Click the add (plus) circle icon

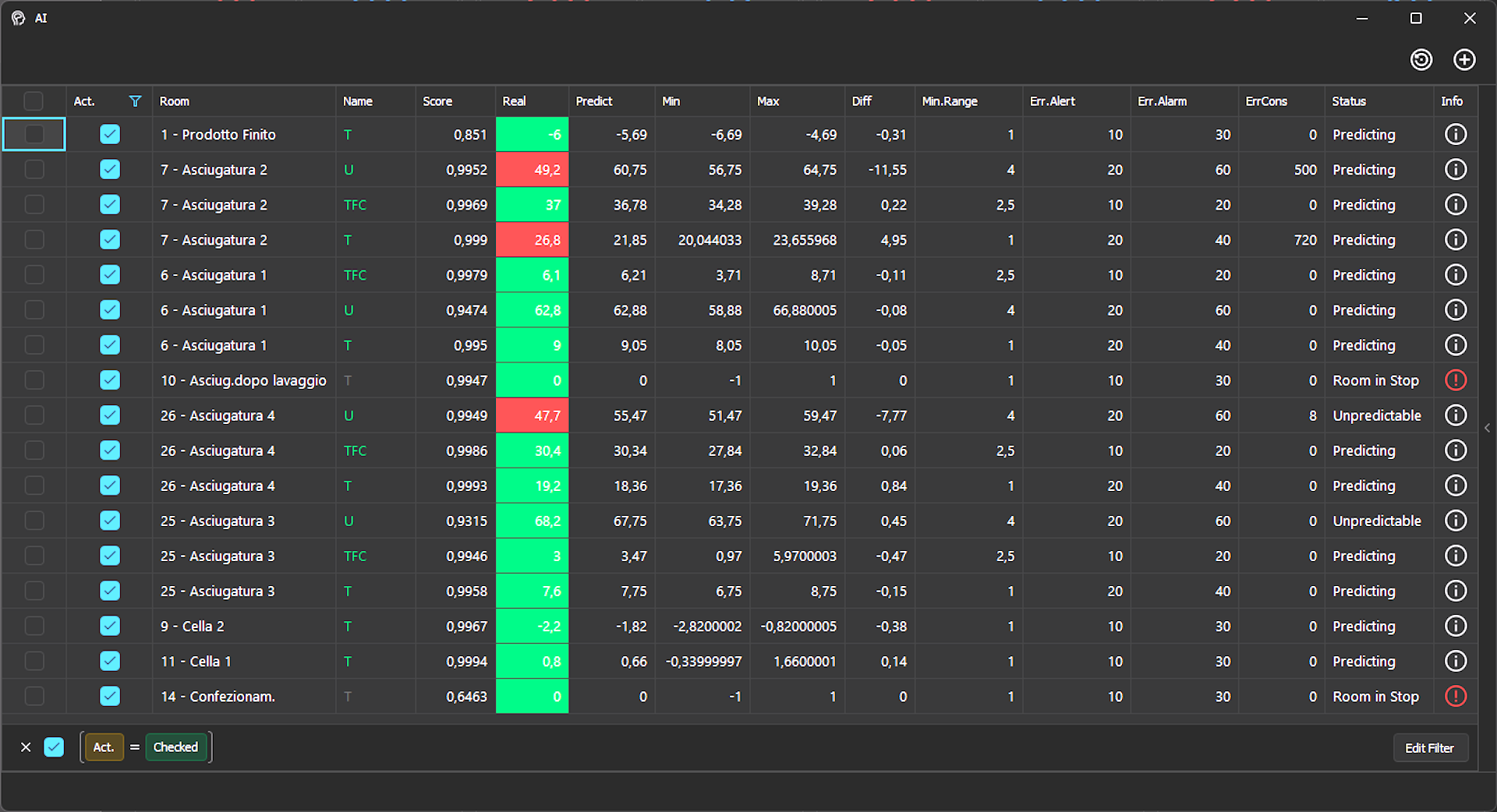point(1464,60)
